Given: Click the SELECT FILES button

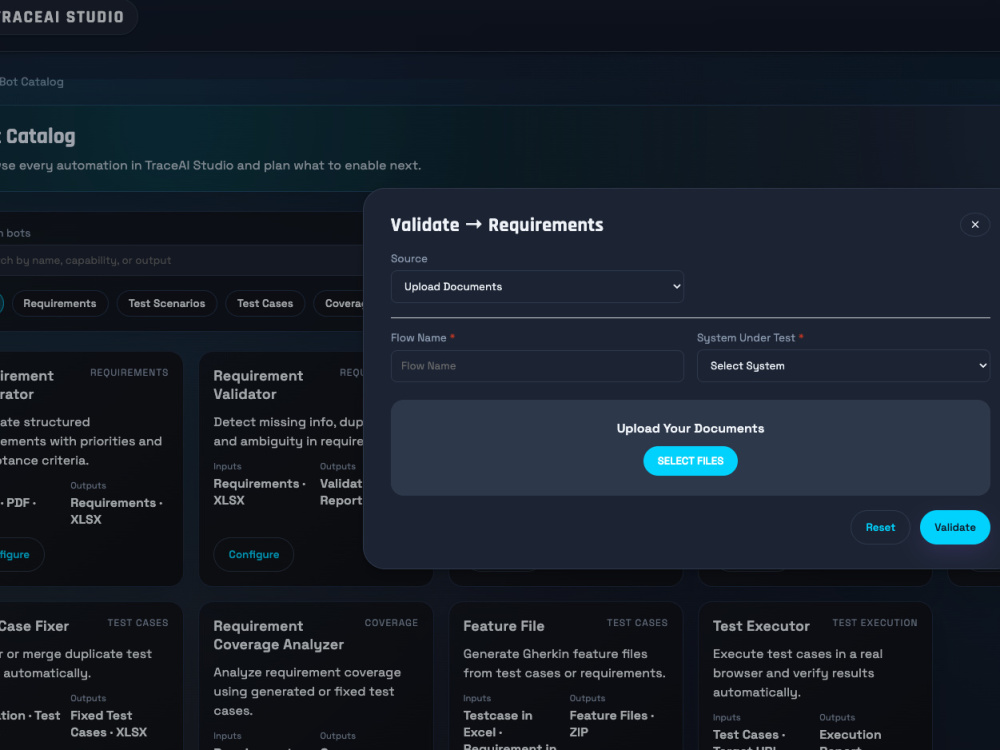Looking at the screenshot, I should pyautogui.click(x=690, y=460).
